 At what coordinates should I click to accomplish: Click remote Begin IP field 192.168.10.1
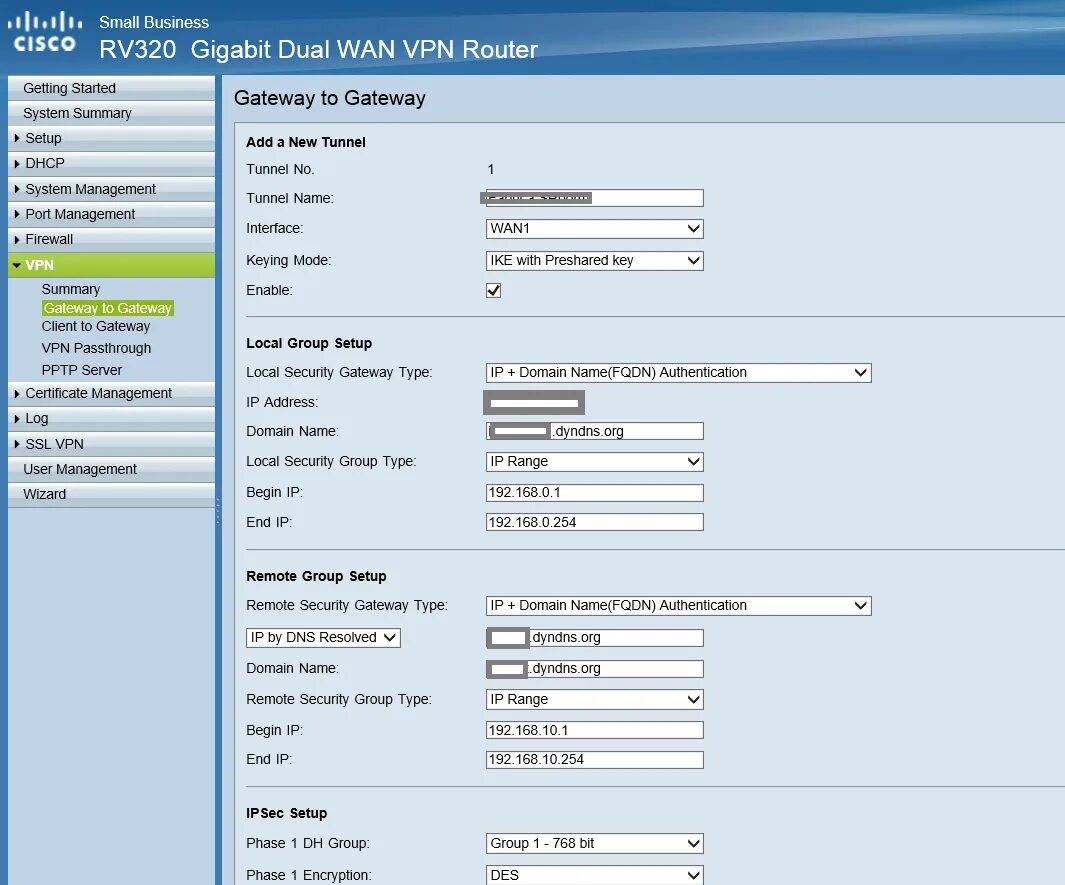(594, 731)
